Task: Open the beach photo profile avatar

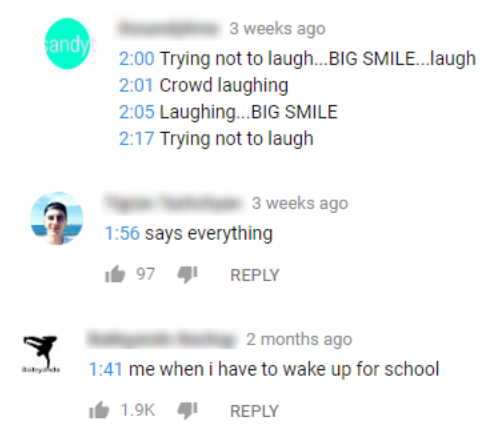Action: pyautogui.click(x=57, y=218)
